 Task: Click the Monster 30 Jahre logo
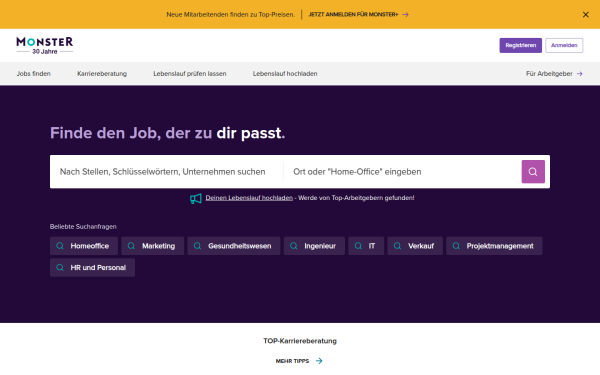45,46
